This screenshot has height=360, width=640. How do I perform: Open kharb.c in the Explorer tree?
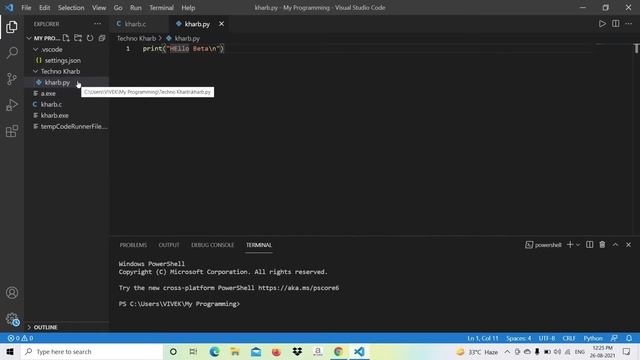pos(51,104)
